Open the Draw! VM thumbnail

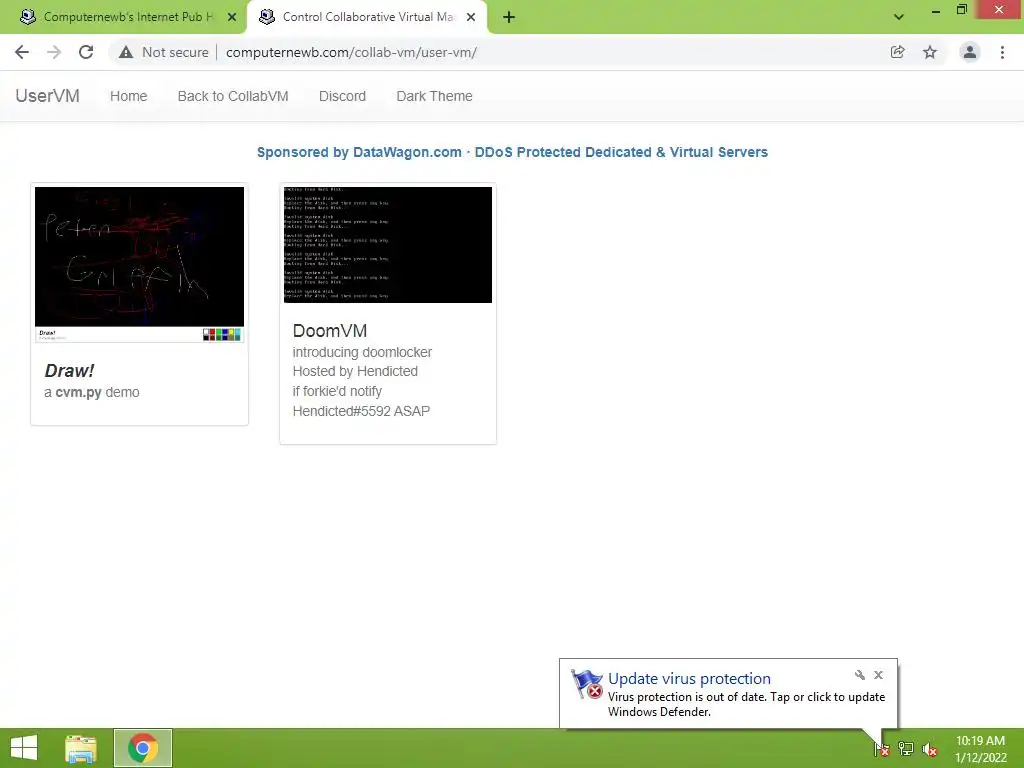(x=139, y=264)
